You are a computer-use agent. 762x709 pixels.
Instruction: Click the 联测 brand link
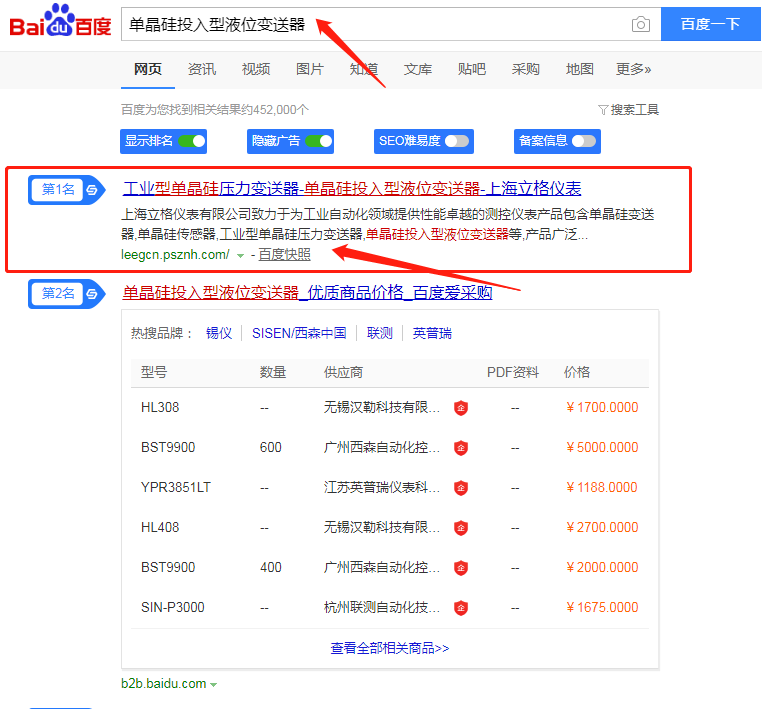[380, 333]
